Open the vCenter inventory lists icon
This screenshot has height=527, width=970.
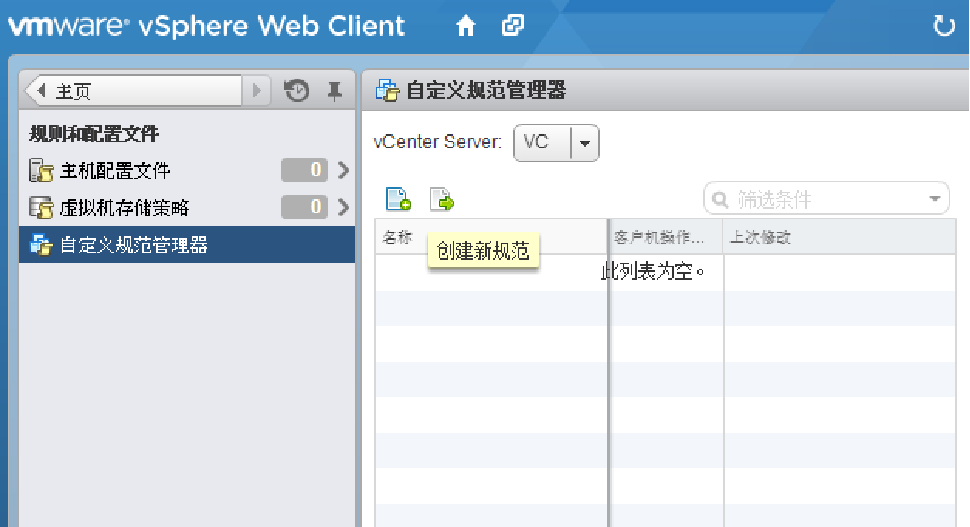(513, 25)
